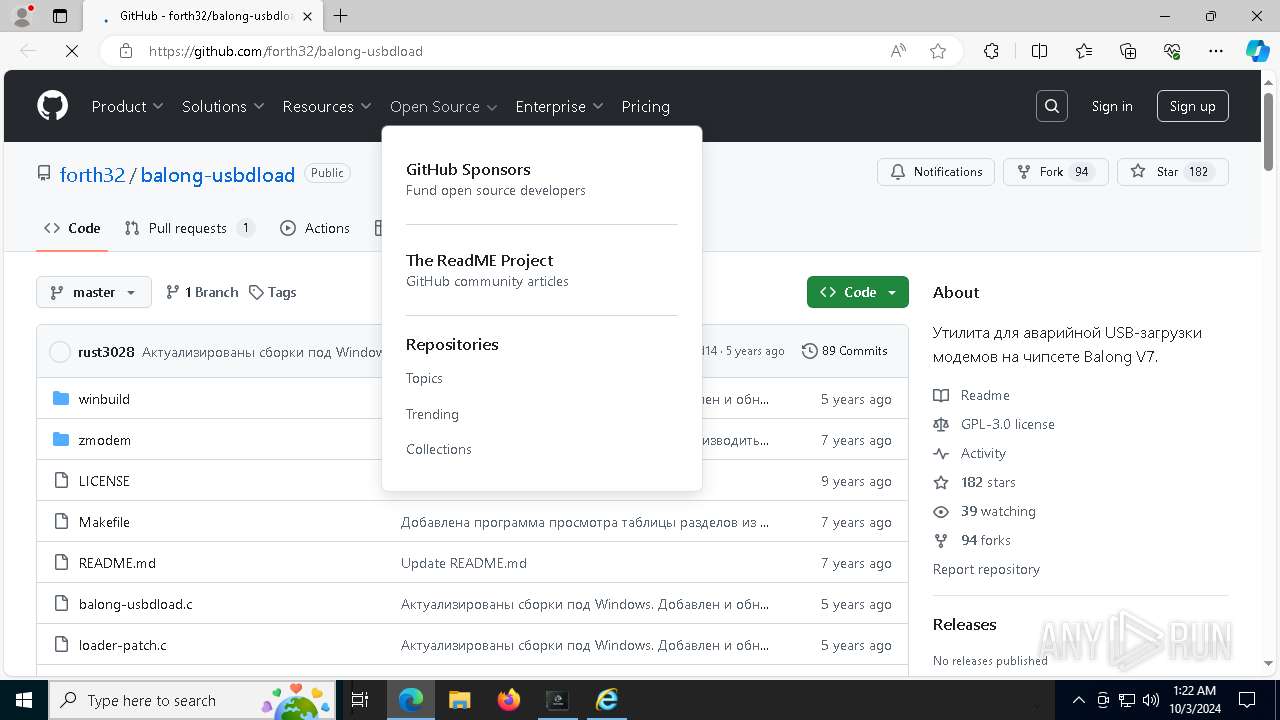
Task: Open the Favorites list icon
Action: pos(1084,51)
